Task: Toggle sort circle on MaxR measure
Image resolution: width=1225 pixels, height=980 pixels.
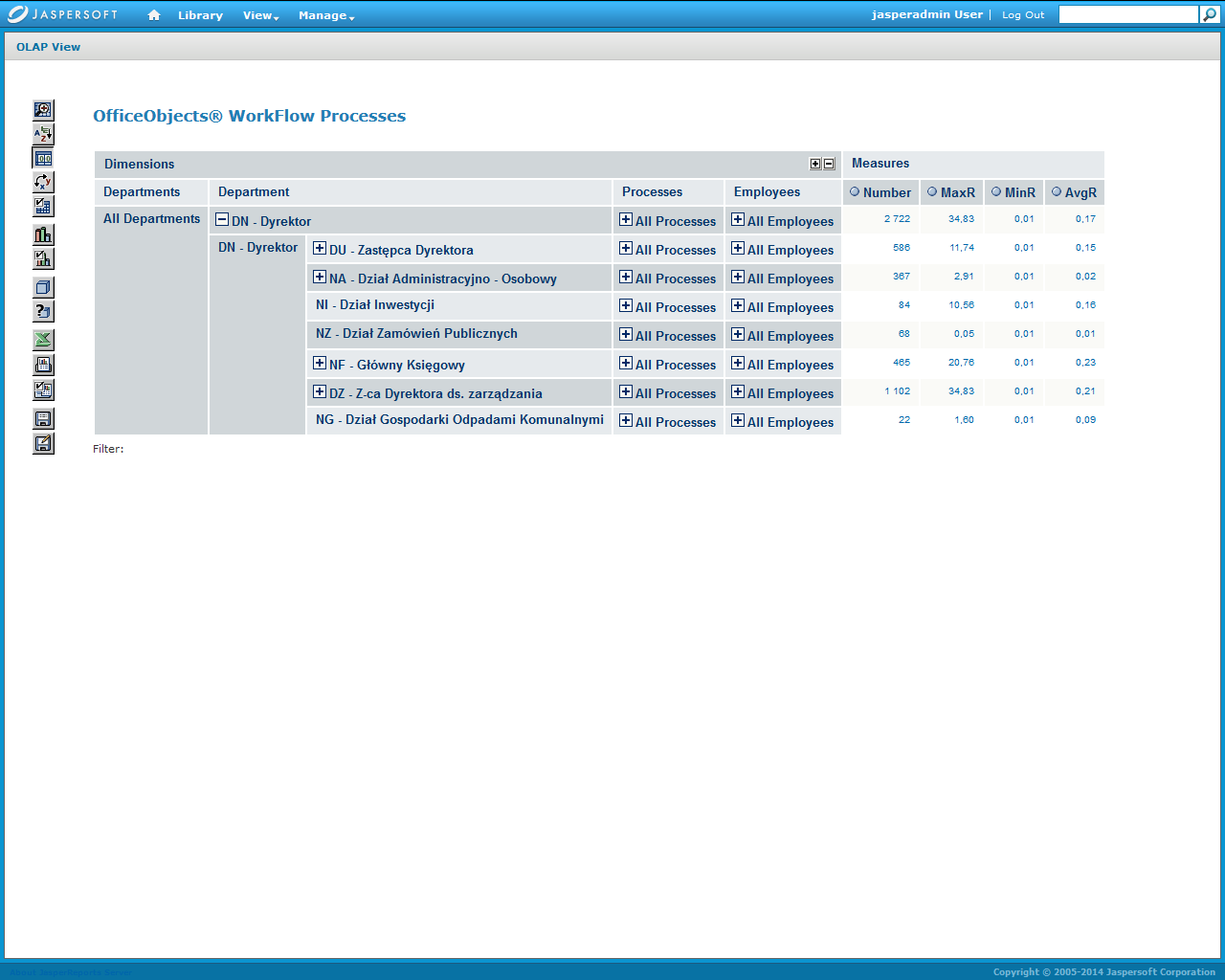Action: pyautogui.click(x=932, y=191)
